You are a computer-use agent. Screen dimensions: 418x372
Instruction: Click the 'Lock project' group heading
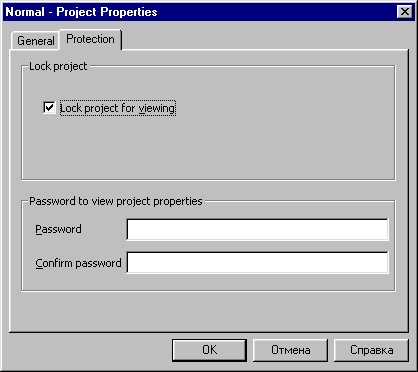(x=58, y=66)
